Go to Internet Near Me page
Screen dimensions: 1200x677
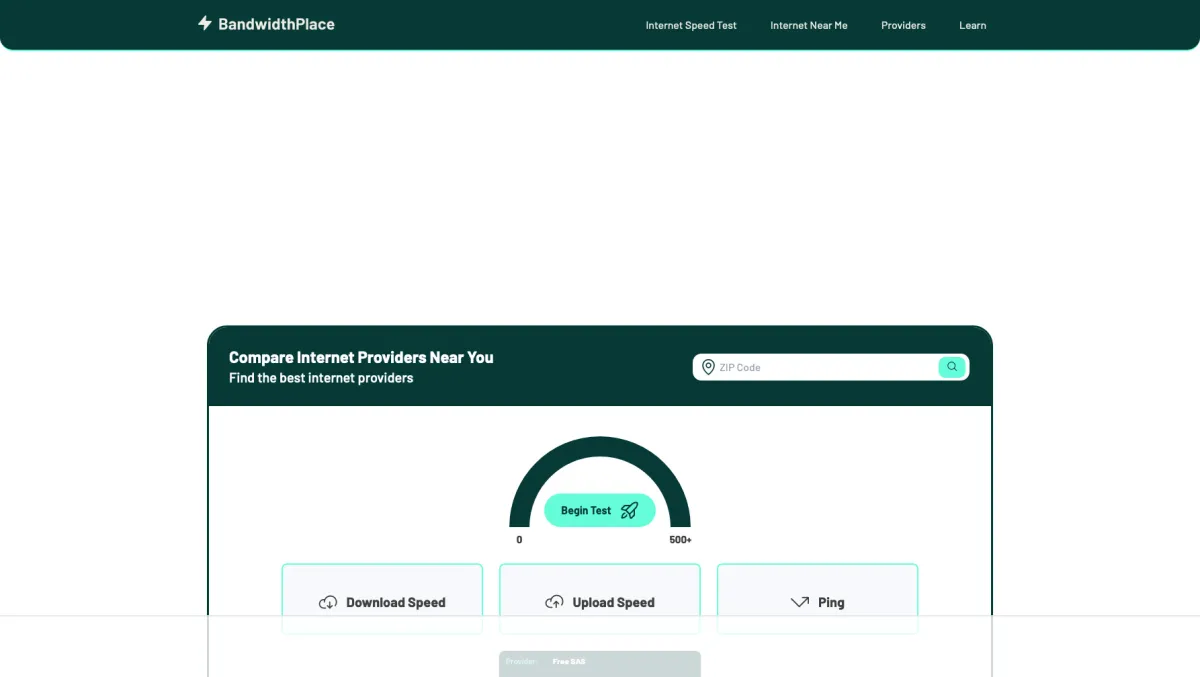click(x=809, y=25)
